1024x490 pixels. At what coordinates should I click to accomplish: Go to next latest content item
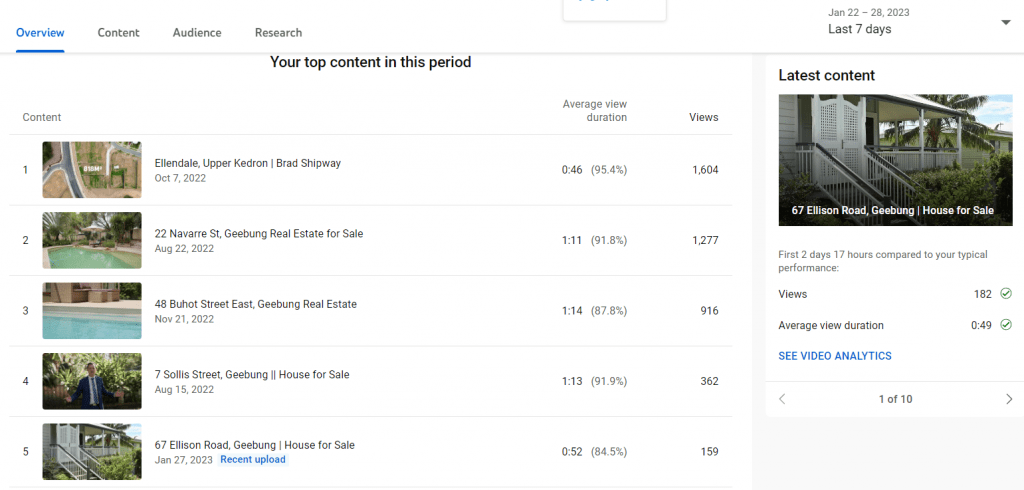tap(1009, 399)
